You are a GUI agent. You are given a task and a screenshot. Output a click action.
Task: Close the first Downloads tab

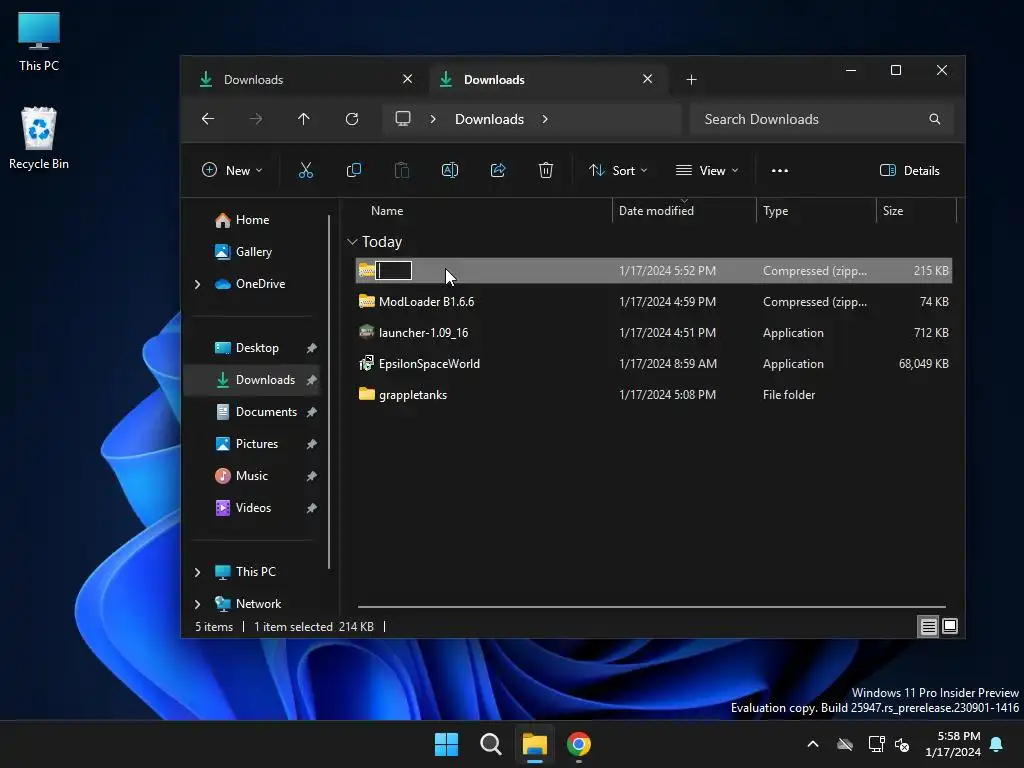(x=408, y=79)
